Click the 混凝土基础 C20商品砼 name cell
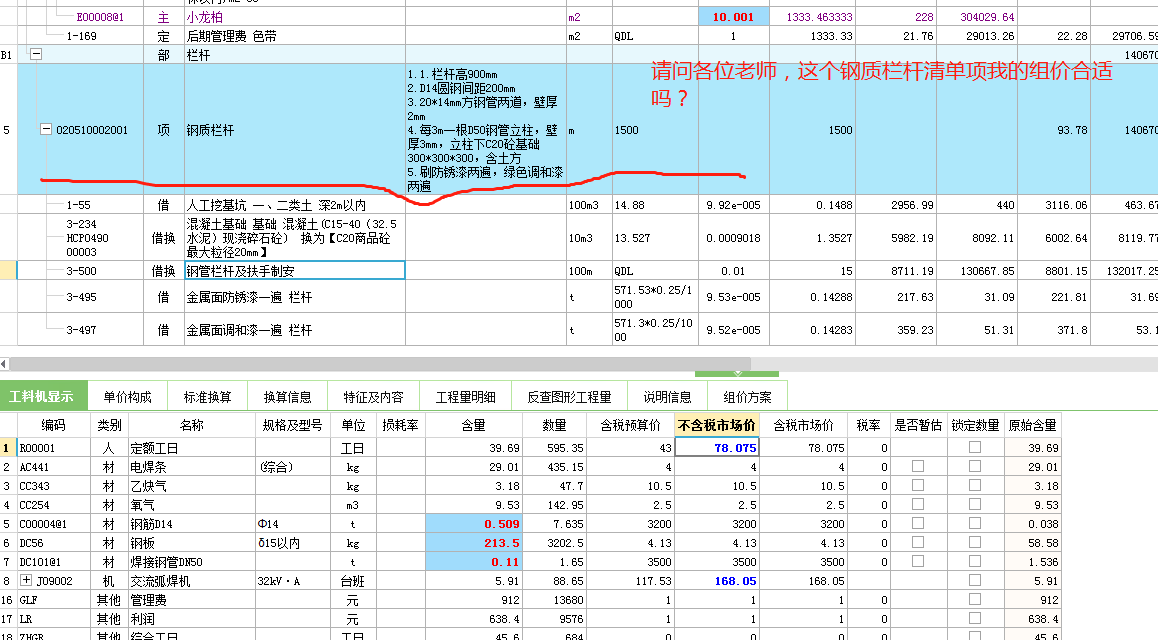The height and width of the screenshot is (640, 1158). pos(295,238)
